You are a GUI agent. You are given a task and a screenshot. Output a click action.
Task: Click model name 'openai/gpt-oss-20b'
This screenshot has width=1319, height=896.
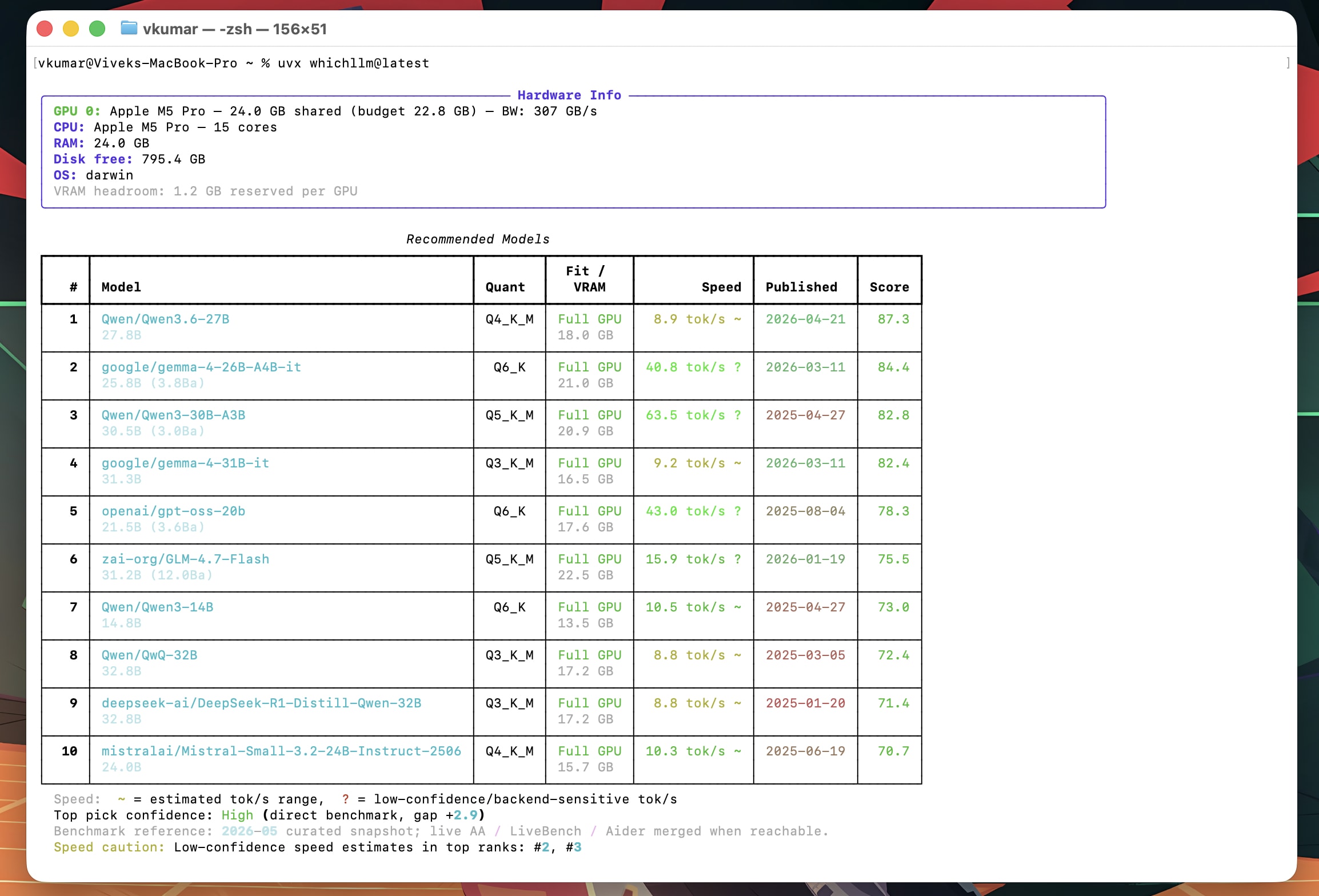pyautogui.click(x=173, y=511)
